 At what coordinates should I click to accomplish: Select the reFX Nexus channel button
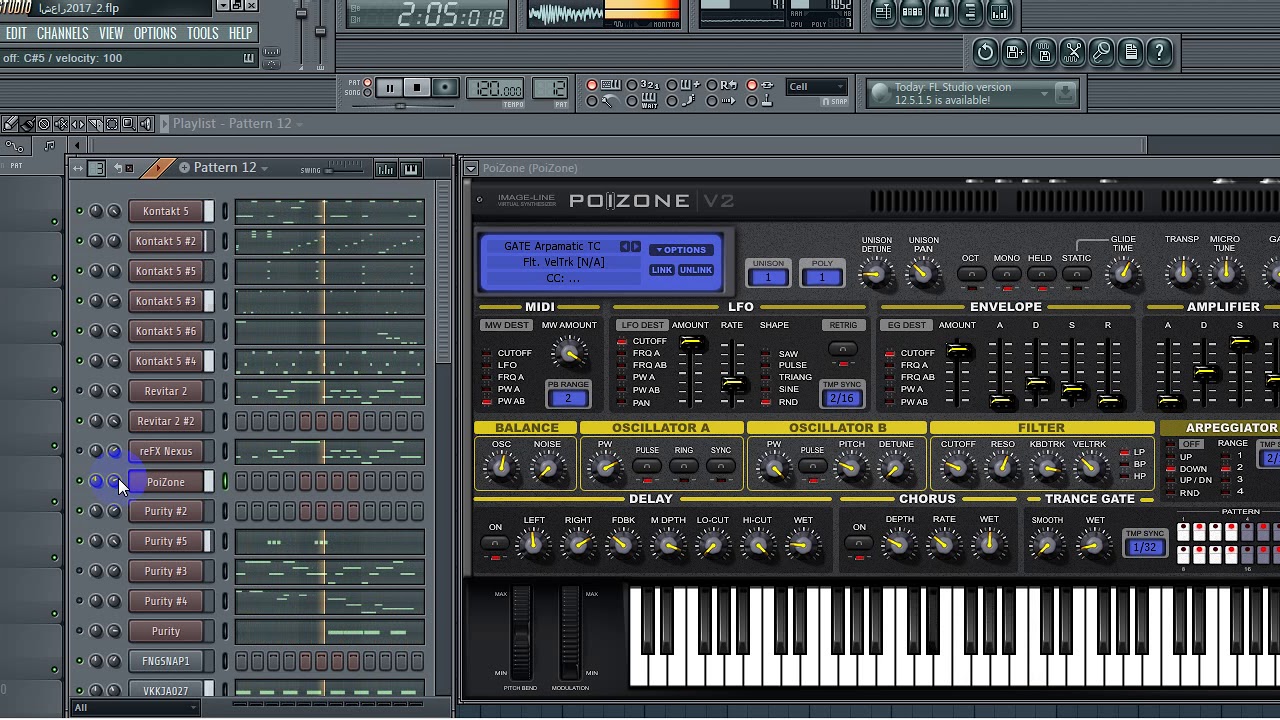click(166, 451)
